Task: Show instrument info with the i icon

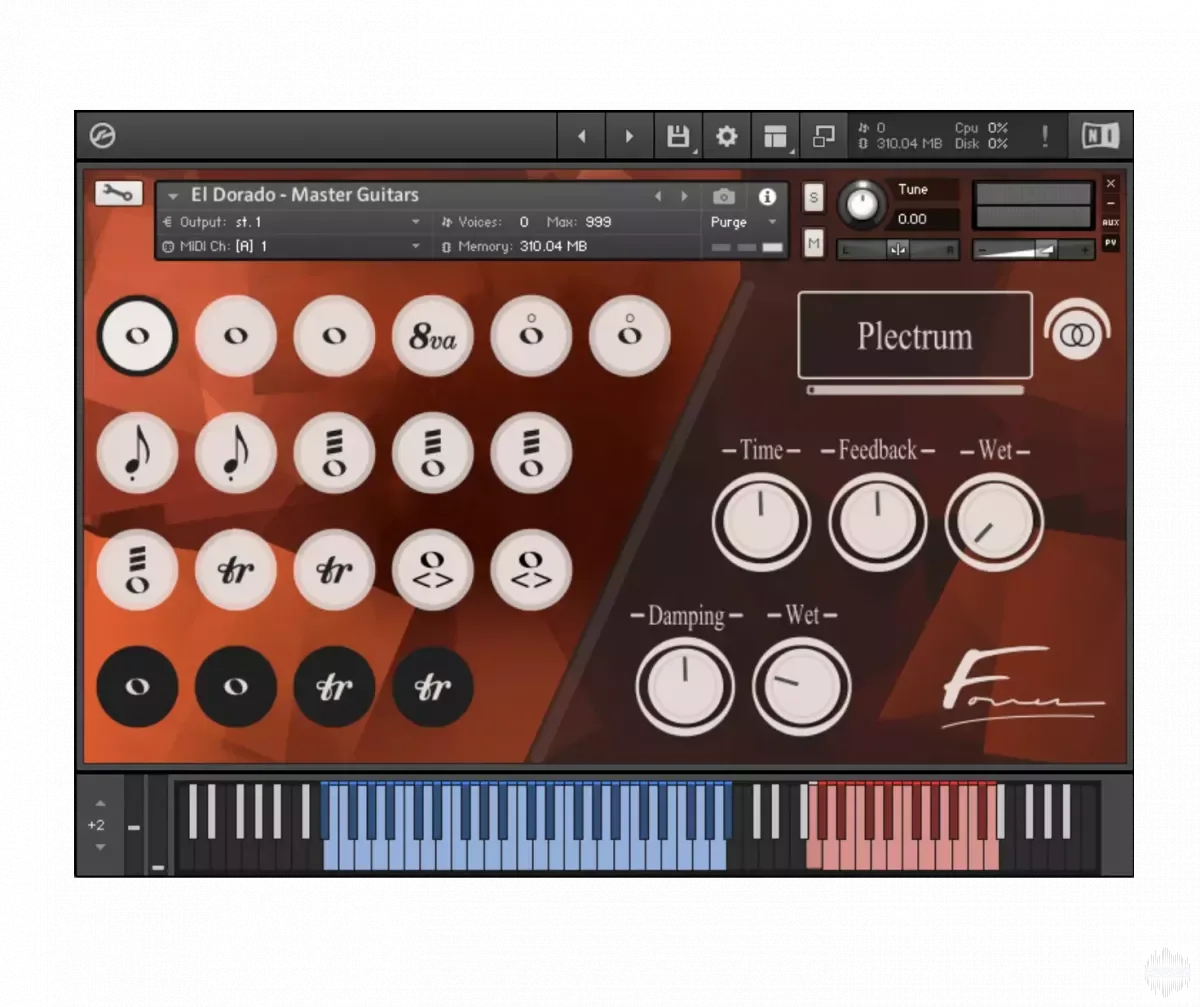Action: click(x=767, y=196)
